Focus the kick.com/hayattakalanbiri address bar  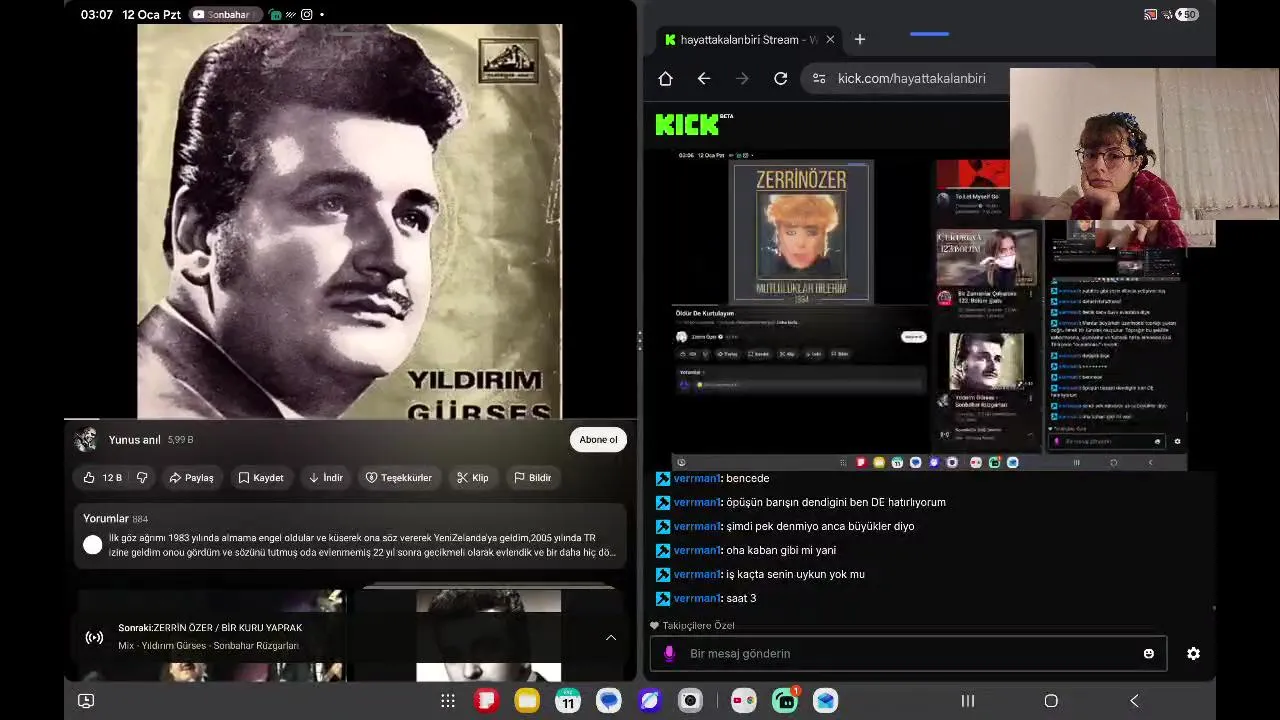point(911,78)
